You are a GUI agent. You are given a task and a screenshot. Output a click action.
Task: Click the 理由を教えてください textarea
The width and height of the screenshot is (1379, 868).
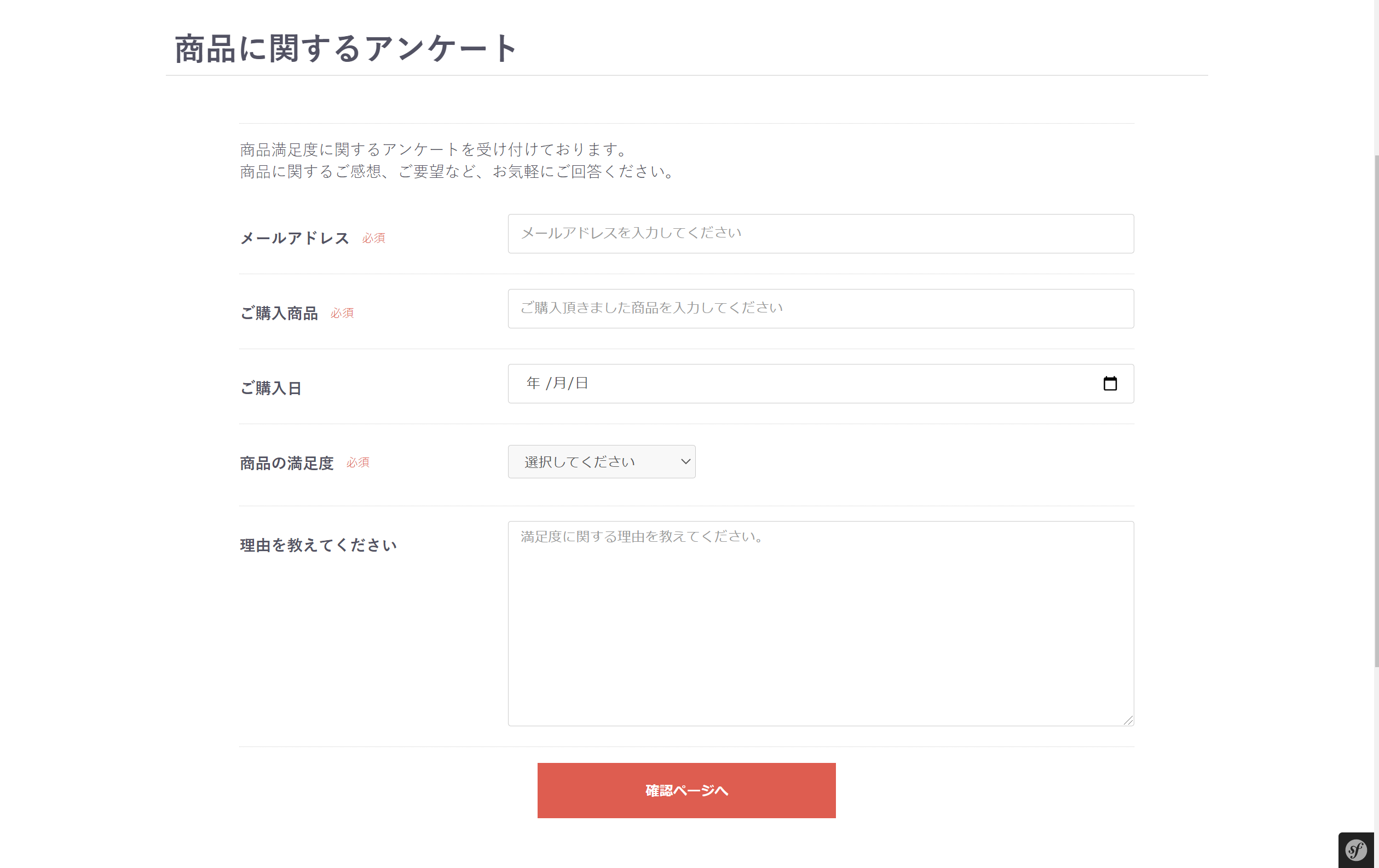821,623
